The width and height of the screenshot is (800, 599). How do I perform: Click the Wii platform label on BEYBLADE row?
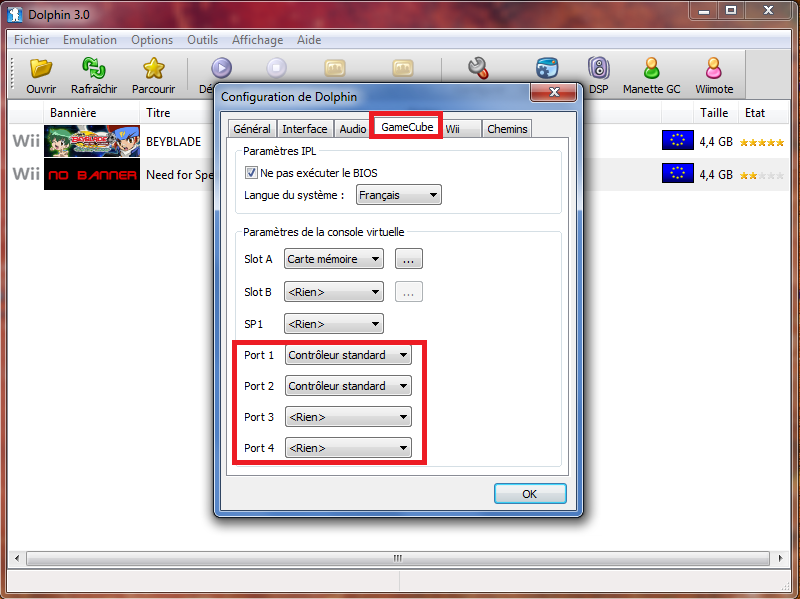pyautogui.click(x=26, y=141)
